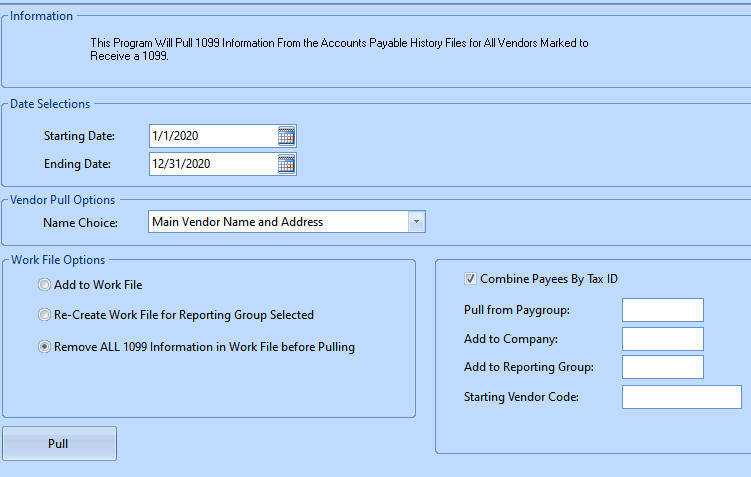Open the Ending Date calendar picker
The width and height of the screenshot is (751, 477).
coord(286,164)
